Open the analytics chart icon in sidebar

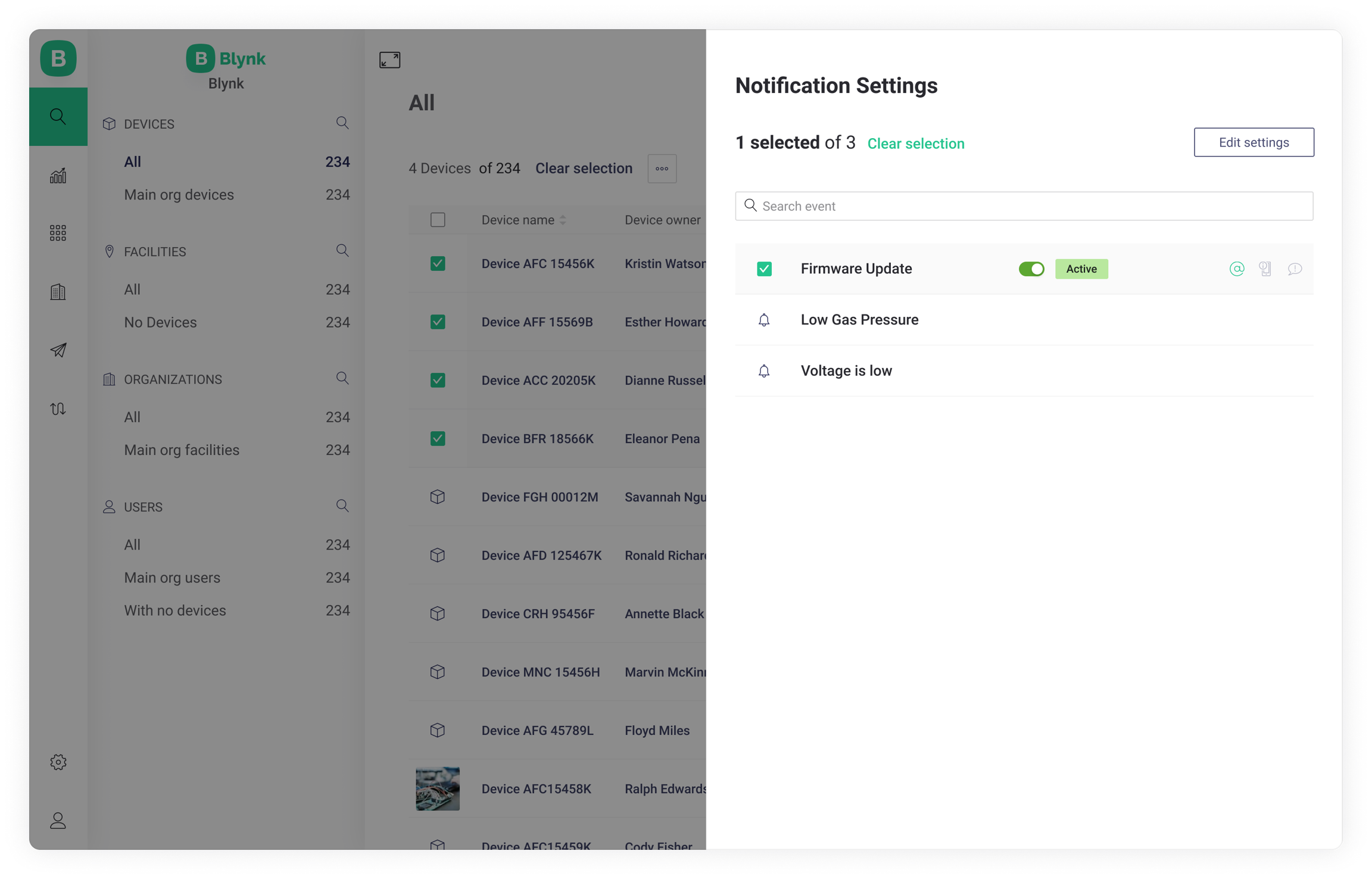[58, 175]
